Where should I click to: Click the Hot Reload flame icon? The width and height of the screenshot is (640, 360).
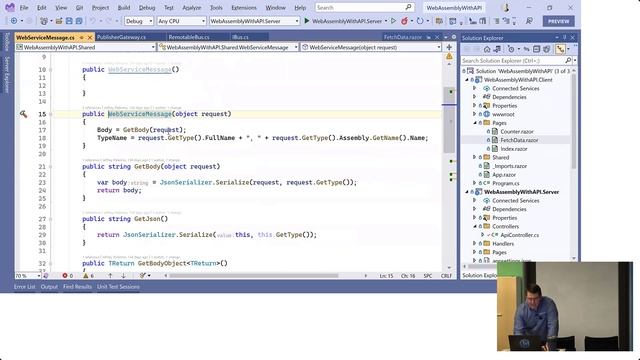[x=404, y=21]
